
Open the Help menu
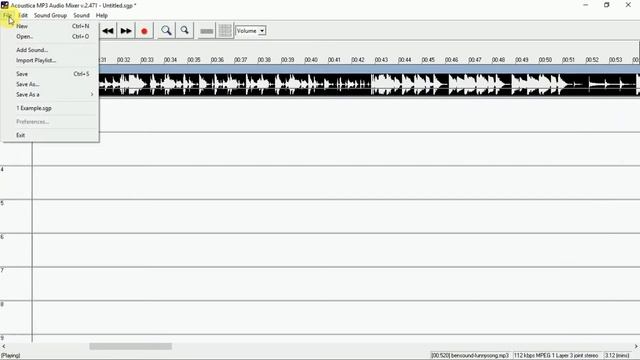tap(102, 15)
